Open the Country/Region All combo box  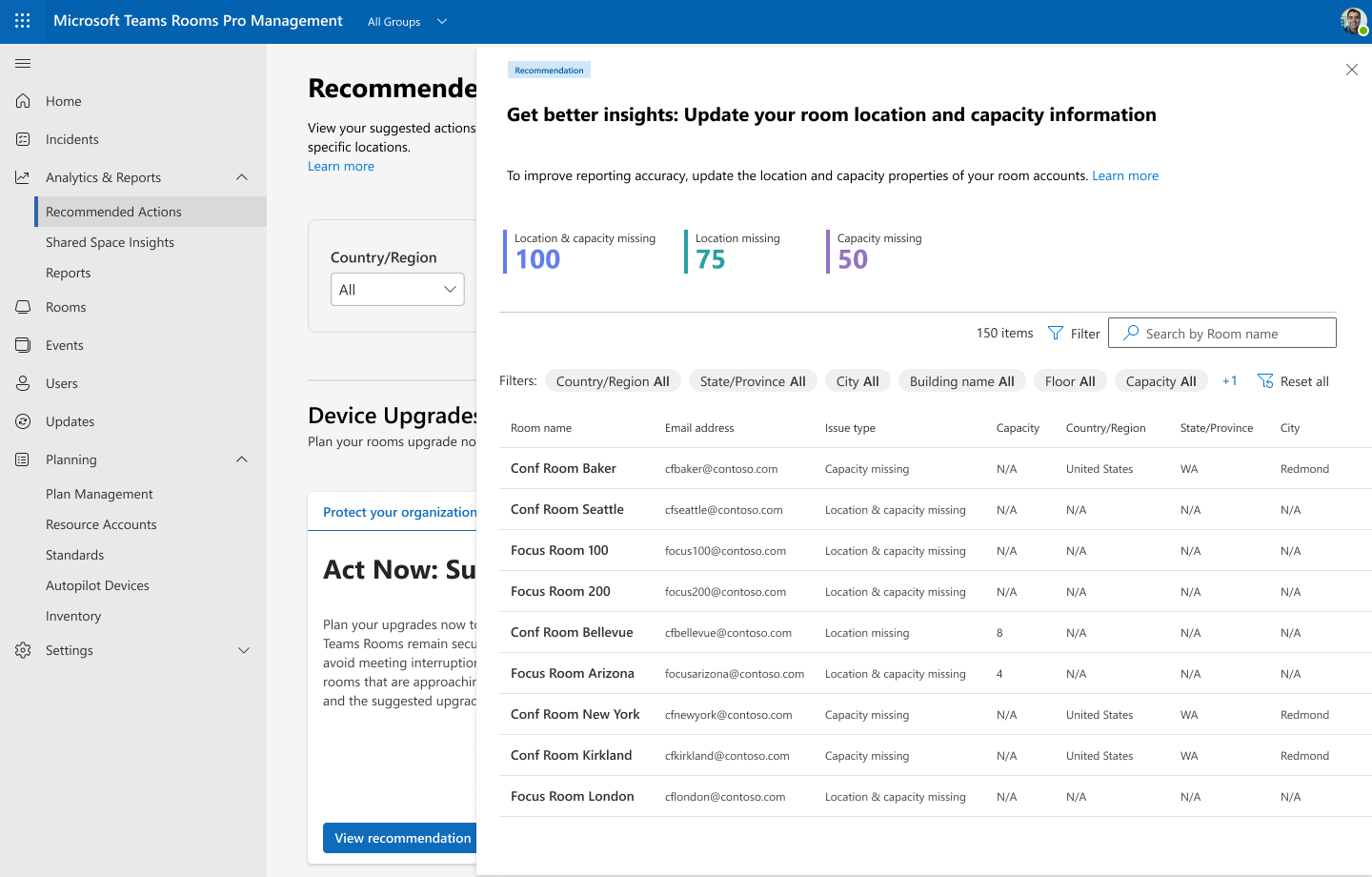pos(397,290)
